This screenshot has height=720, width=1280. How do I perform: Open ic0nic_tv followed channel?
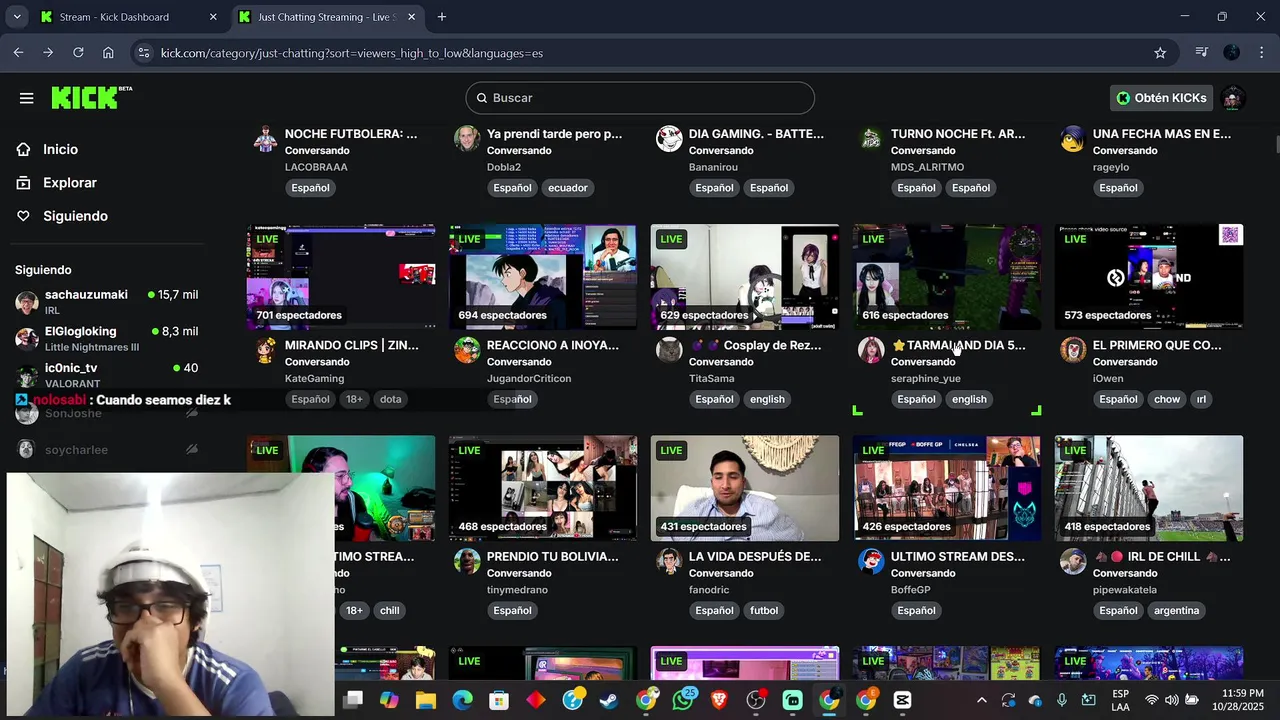pyautogui.click(x=106, y=375)
